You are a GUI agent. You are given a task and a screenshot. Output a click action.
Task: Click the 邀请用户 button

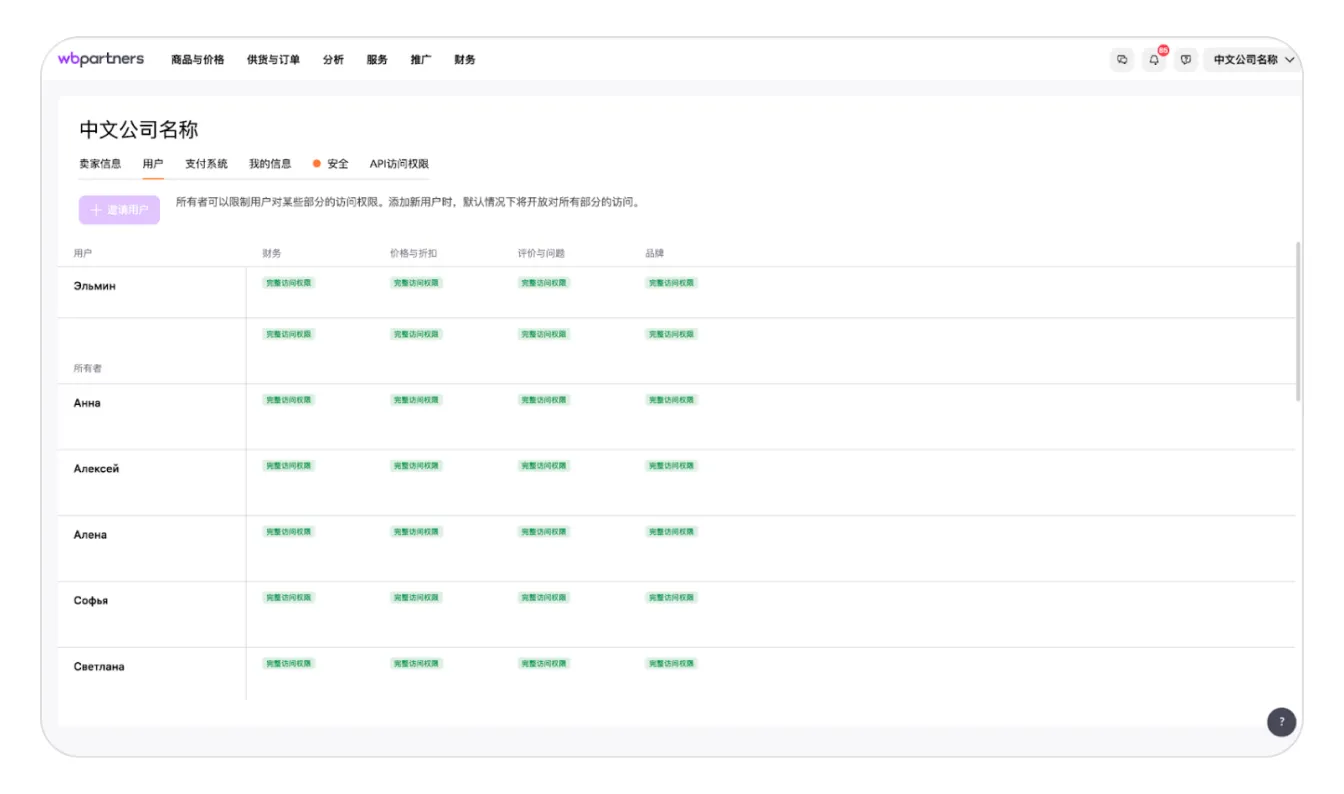119,210
